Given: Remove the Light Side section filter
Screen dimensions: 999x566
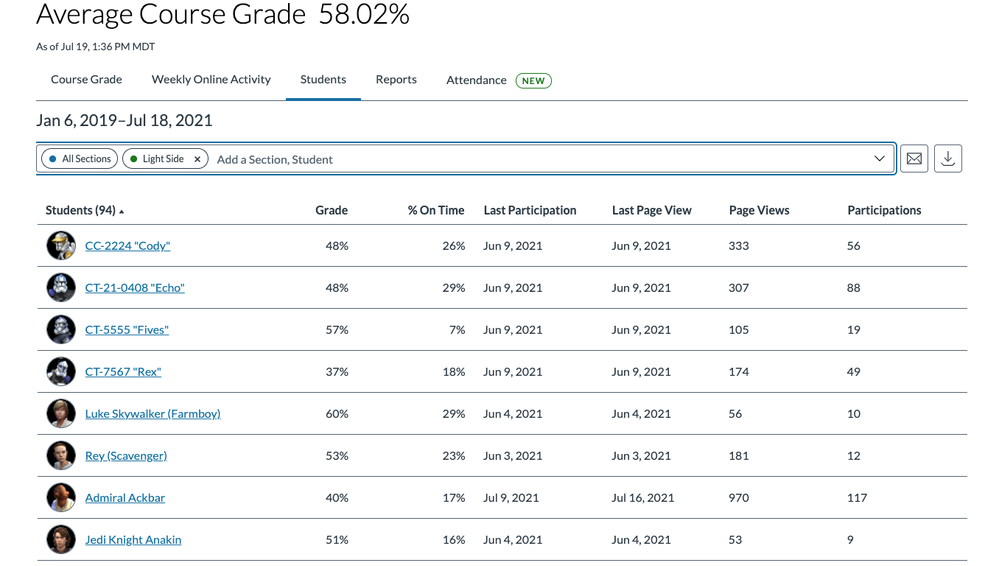Looking at the screenshot, I should point(198,159).
